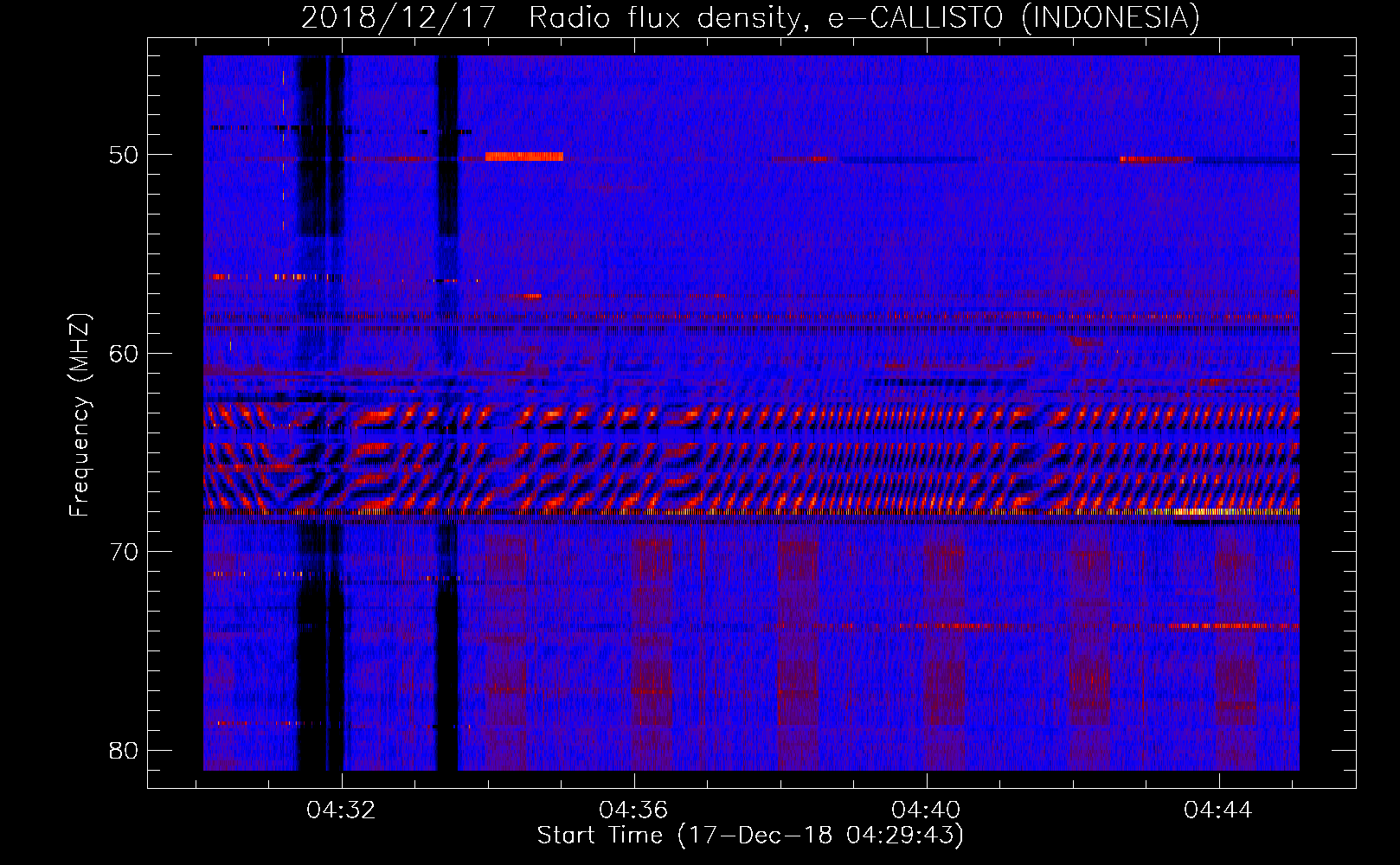This screenshot has width=1400, height=865.
Task: Click the 04:40 time tick label
Action: pyautogui.click(x=926, y=811)
